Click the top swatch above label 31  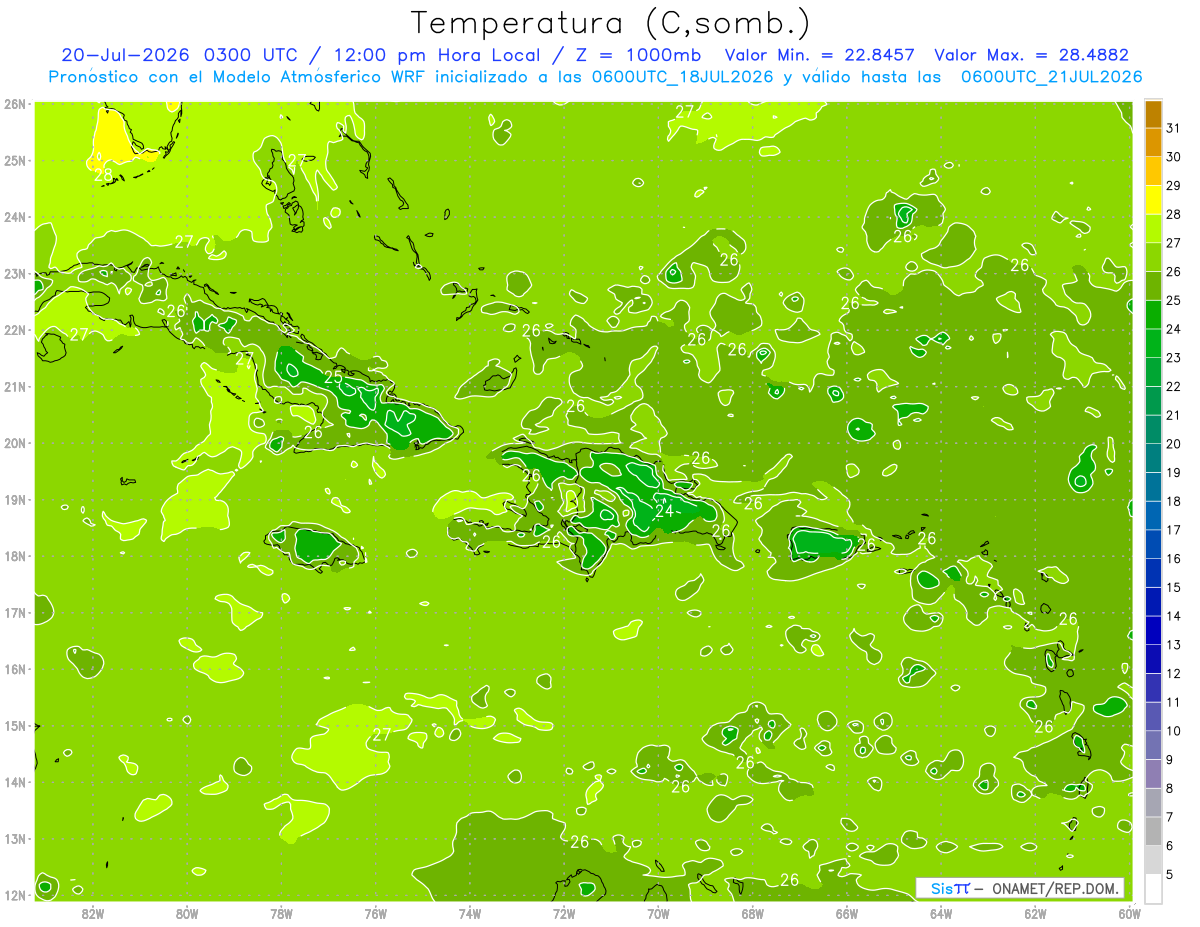click(x=1153, y=115)
